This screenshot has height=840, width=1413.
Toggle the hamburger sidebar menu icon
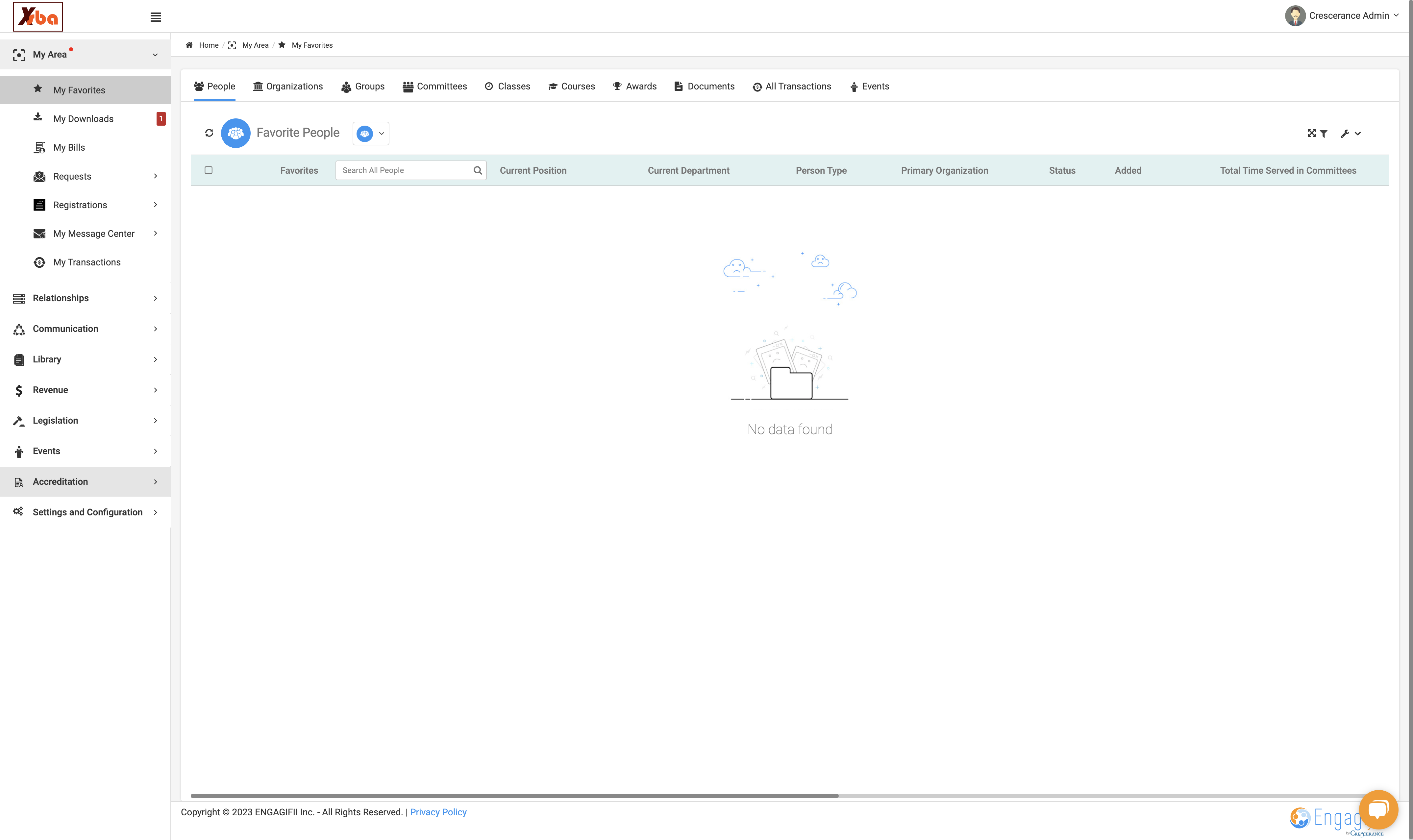(x=156, y=17)
